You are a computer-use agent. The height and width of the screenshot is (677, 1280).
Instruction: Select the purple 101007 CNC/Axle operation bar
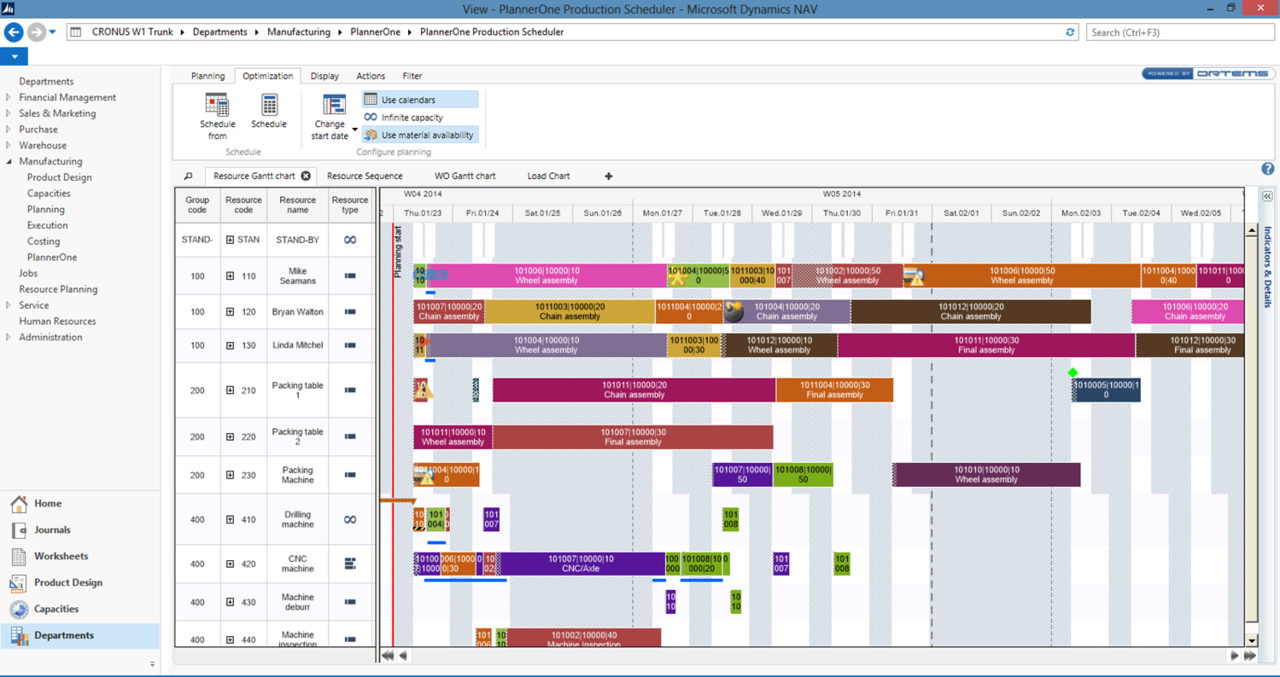[x=581, y=564]
